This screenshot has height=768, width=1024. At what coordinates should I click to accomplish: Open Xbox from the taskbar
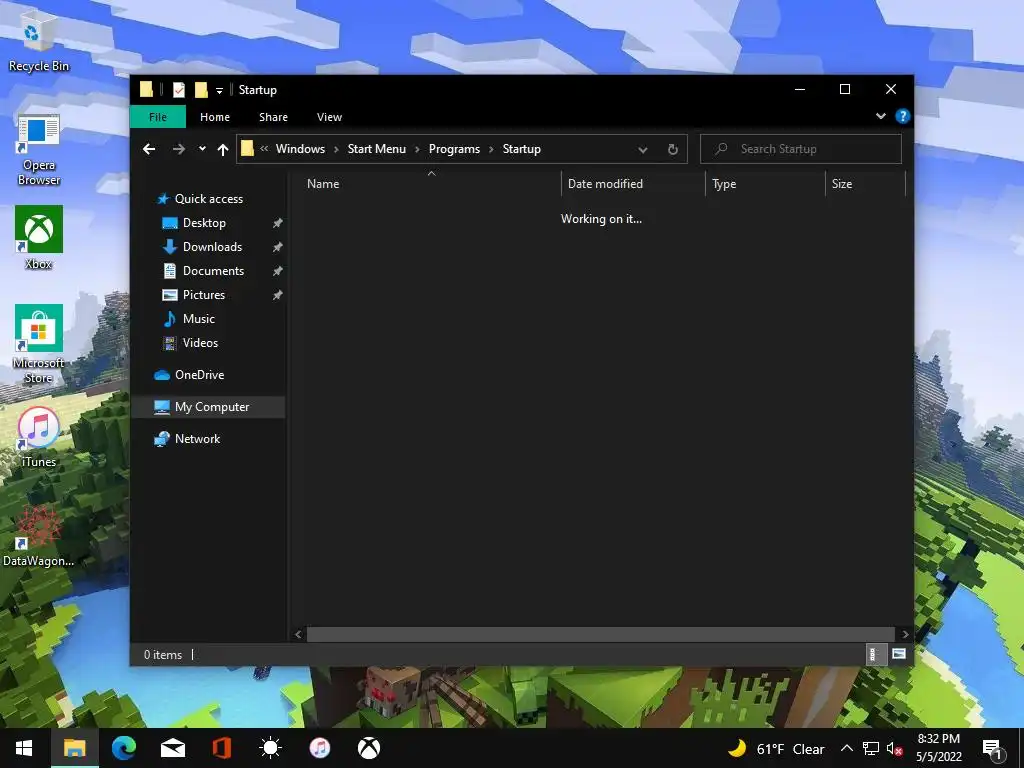pyautogui.click(x=368, y=748)
